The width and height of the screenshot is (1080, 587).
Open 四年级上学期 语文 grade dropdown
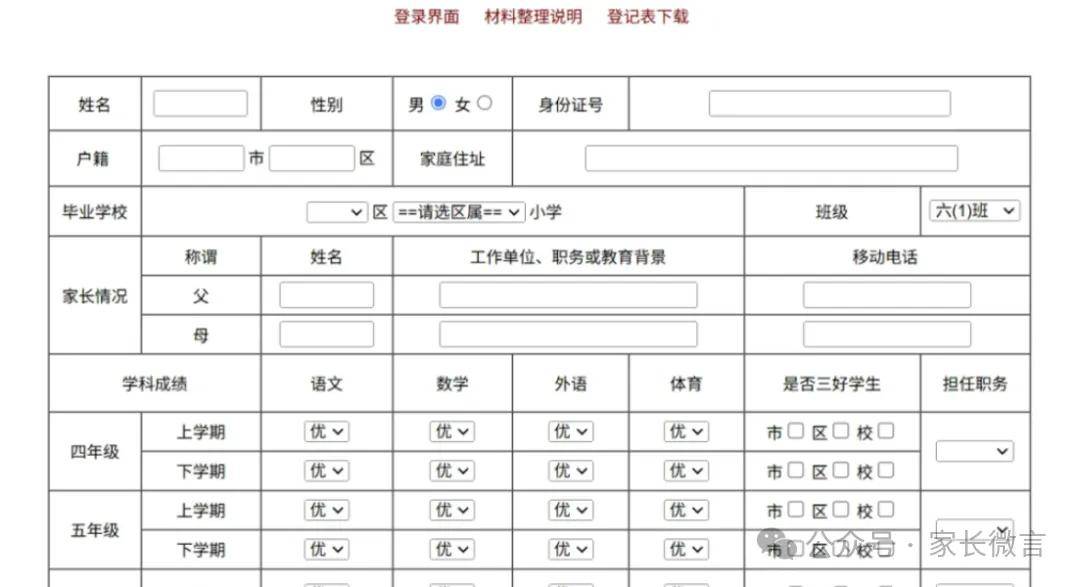click(x=326, y=432)
